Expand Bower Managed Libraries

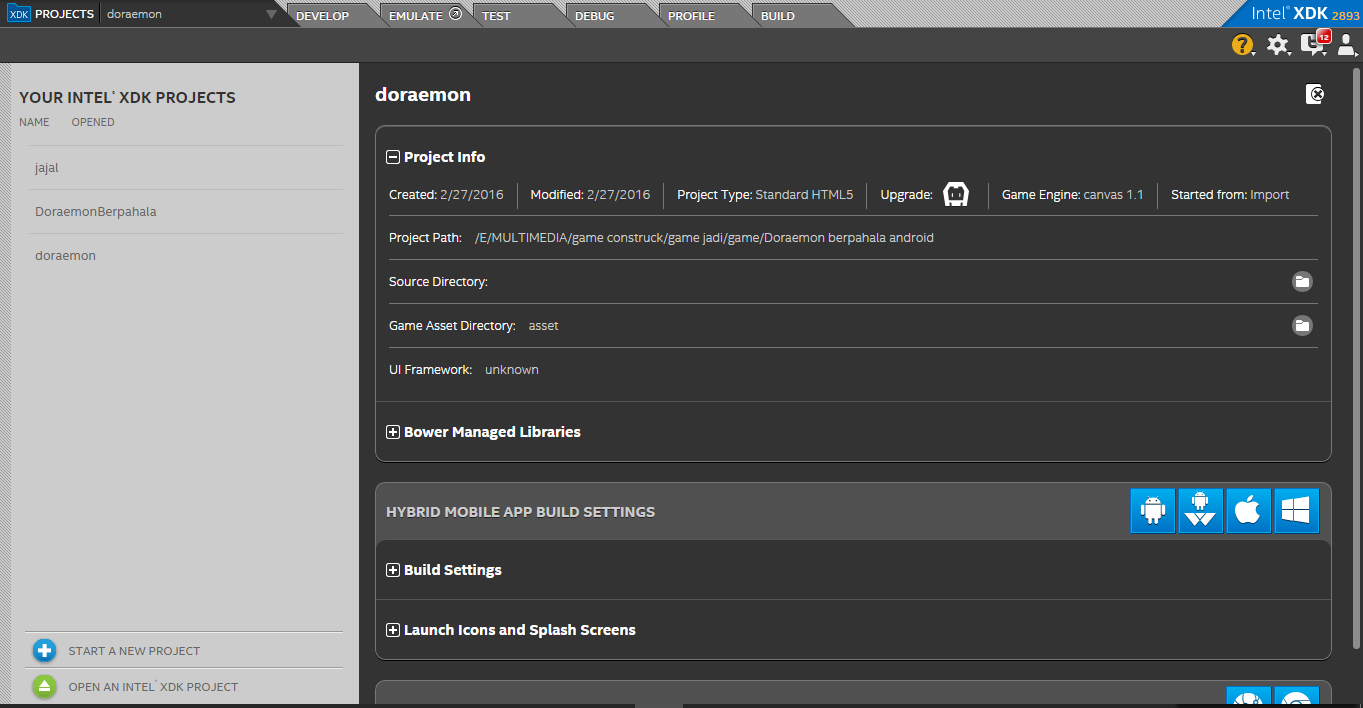click(x=393, y=432)
